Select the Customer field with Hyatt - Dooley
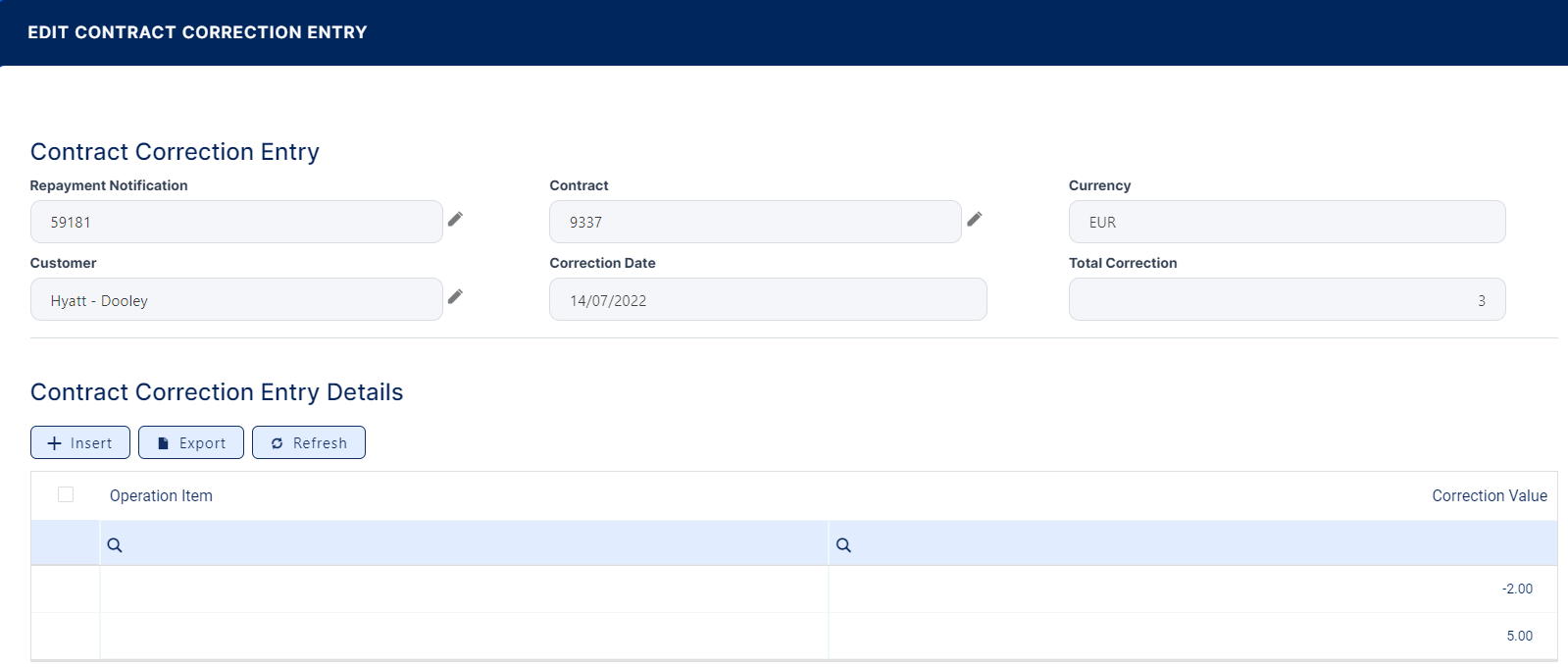 tap(235, 300)
